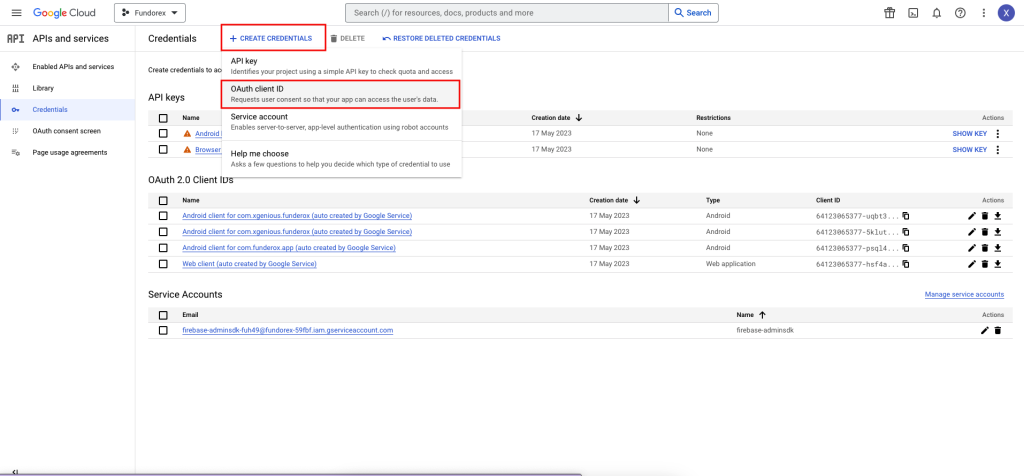
Task: Activate Cloud Shell terminal icon
Action: (x=914, y=13)
